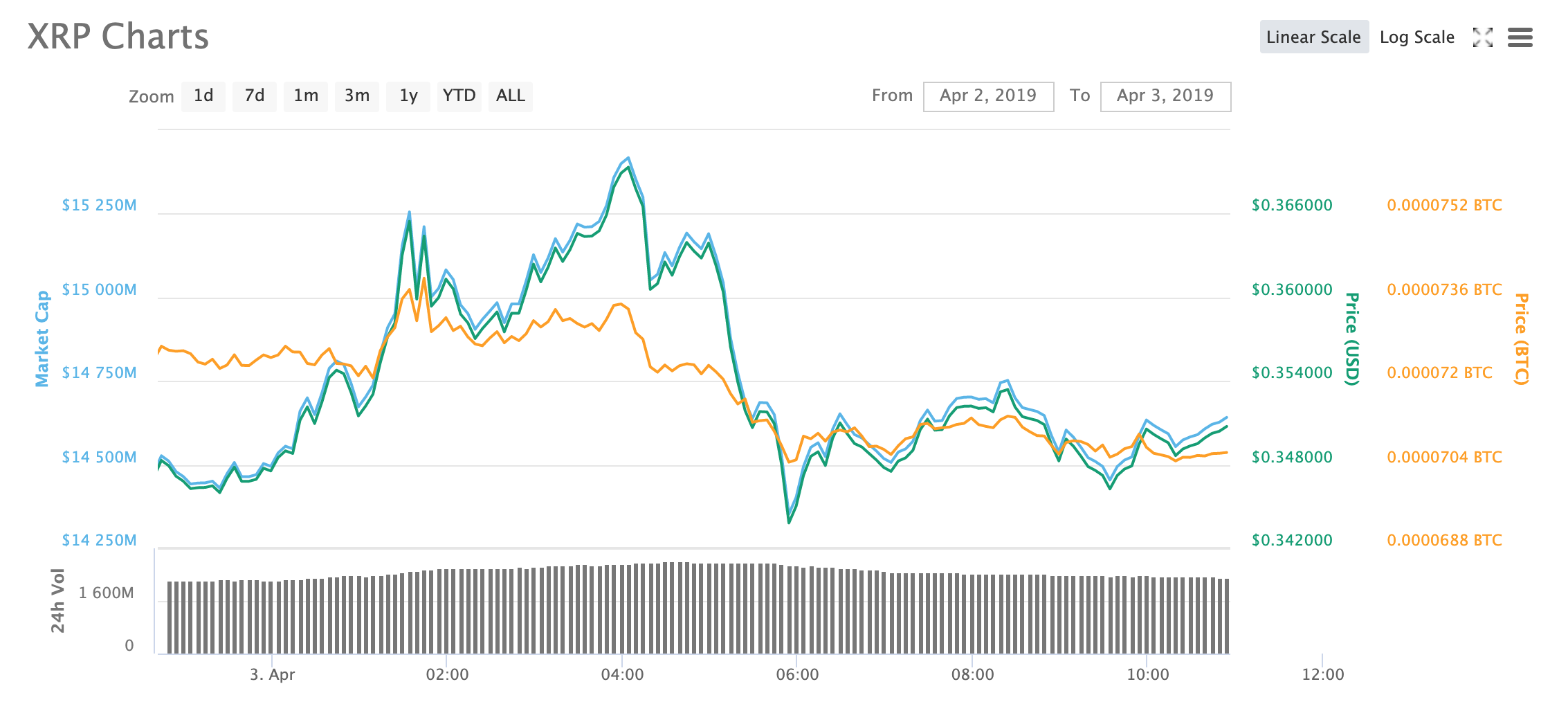Click the $0.366000 price label
The width and height of the screenshot is (1568, 702).
1292,205
